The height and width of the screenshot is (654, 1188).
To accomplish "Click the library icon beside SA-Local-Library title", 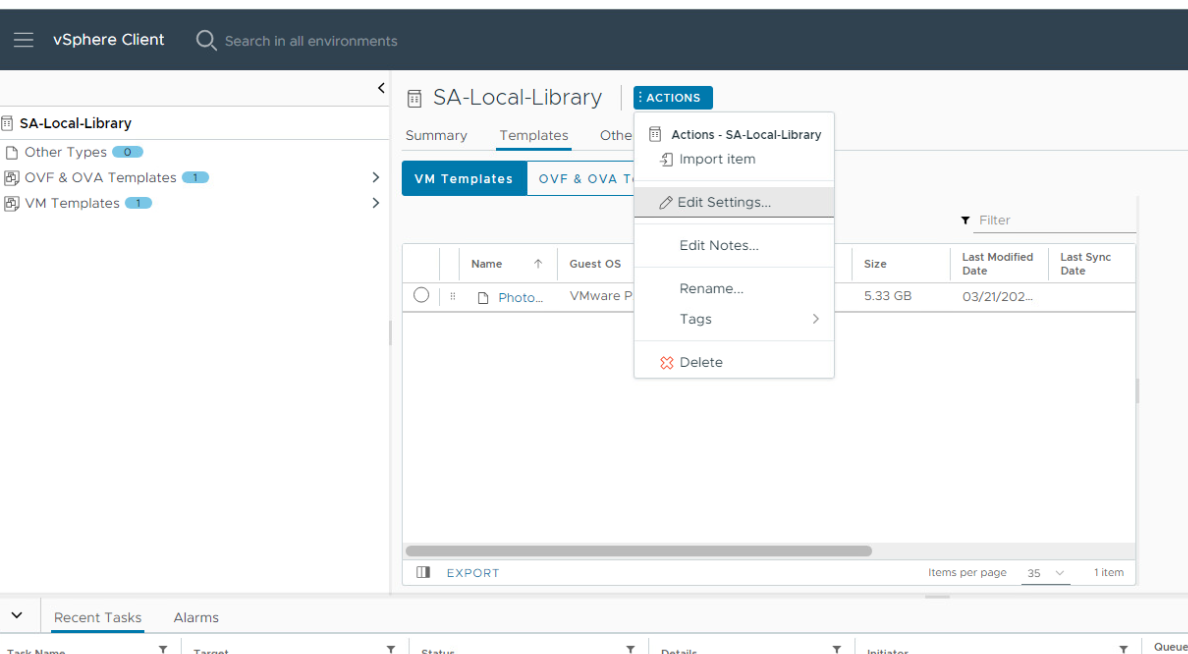I will click(414, 98).
